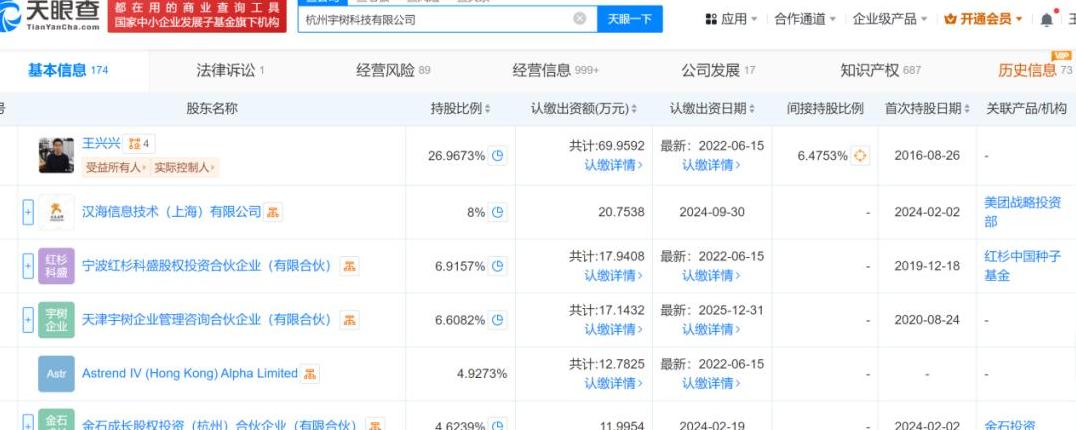Open 宁波红杉科盛股权投资合伙企业 link

(207, 266)
